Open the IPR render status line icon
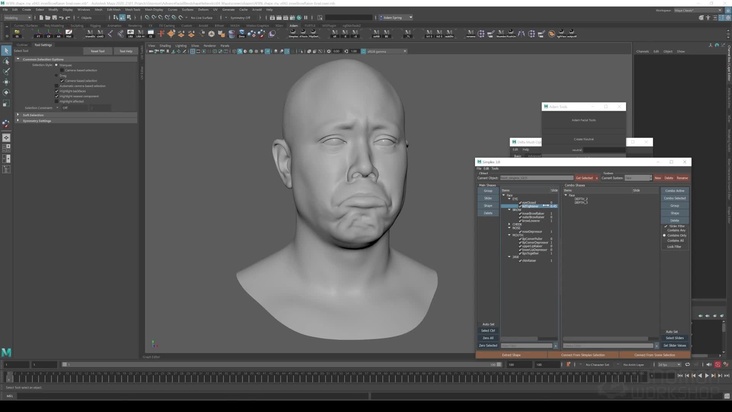 click(286, 18)
